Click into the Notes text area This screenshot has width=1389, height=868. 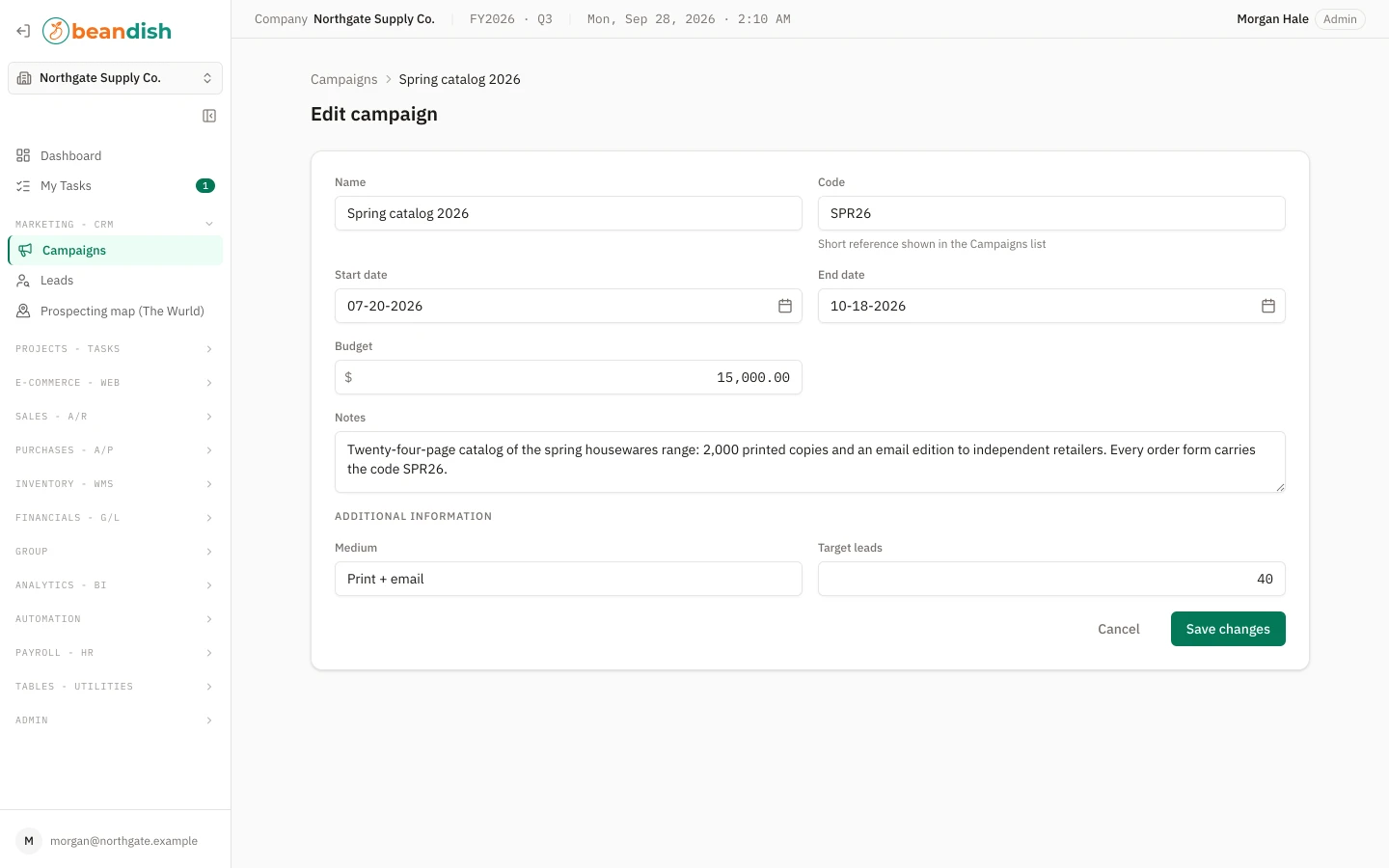tap(810, 462)
